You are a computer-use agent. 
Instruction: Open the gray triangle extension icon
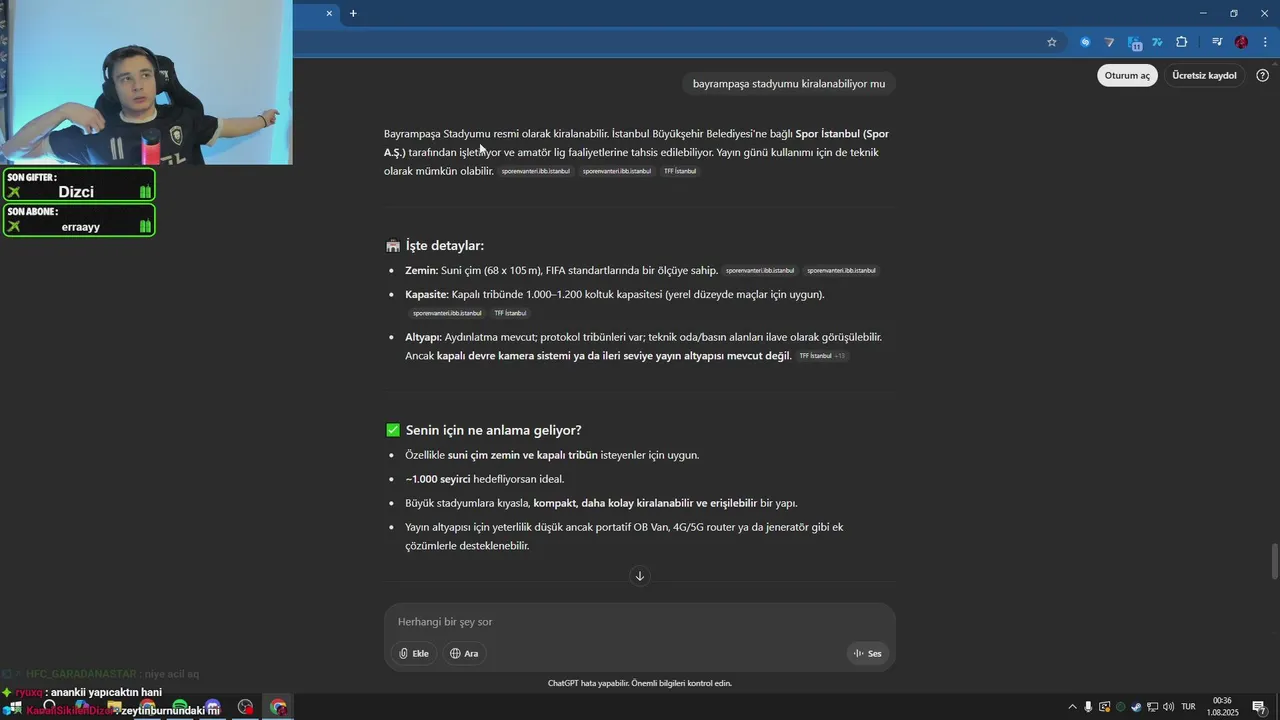pyautogui.click(x=1109, y=42)
